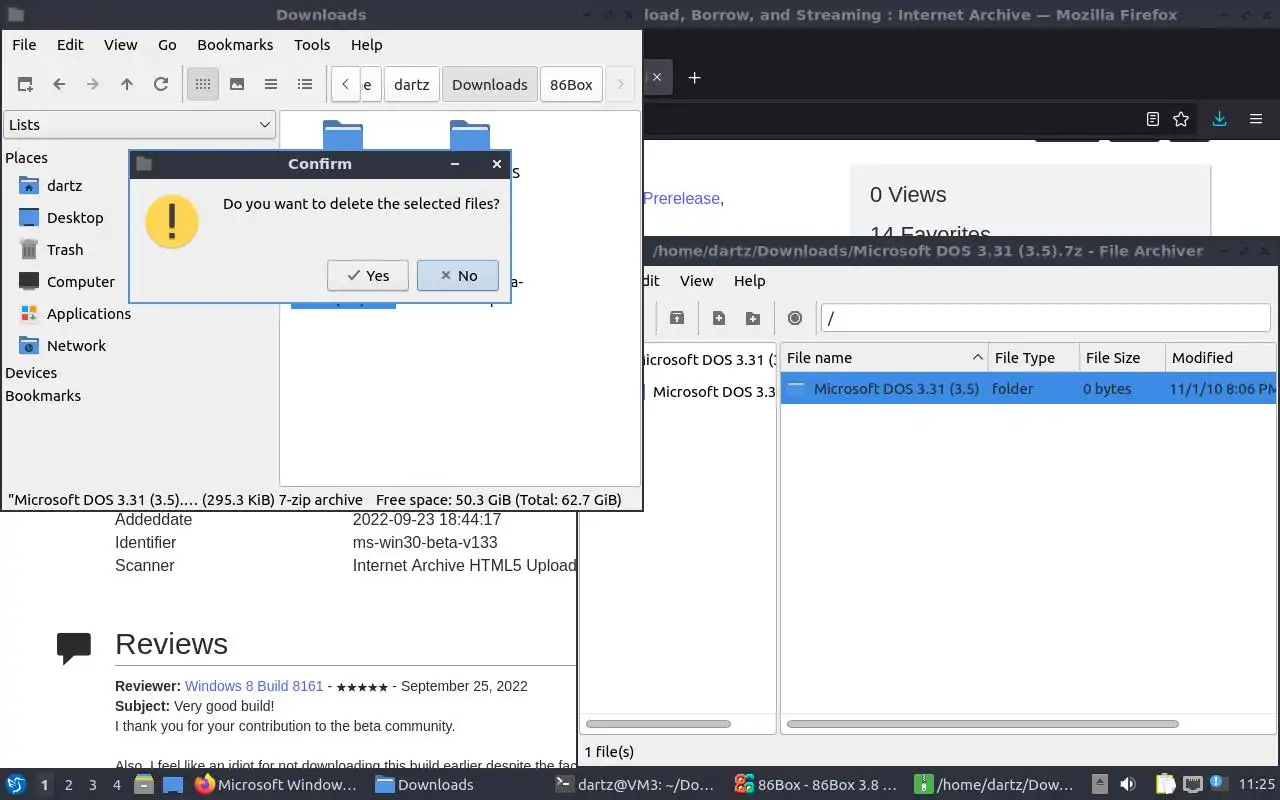
Task: Open Firefox hamburger menu
Action: point(1256,119)
